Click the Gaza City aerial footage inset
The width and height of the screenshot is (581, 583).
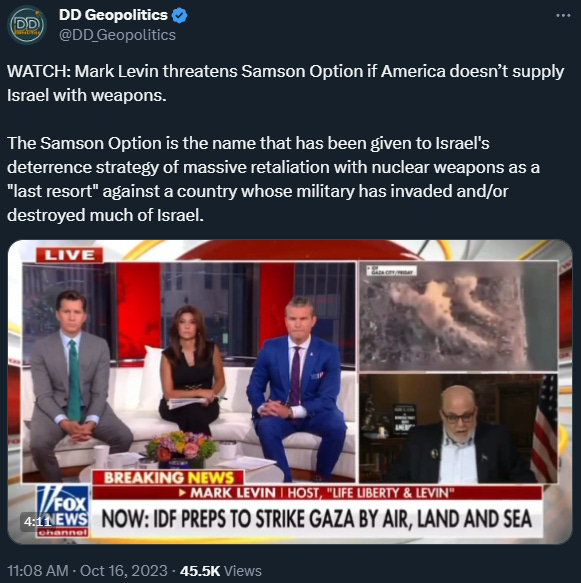point(458,316)
